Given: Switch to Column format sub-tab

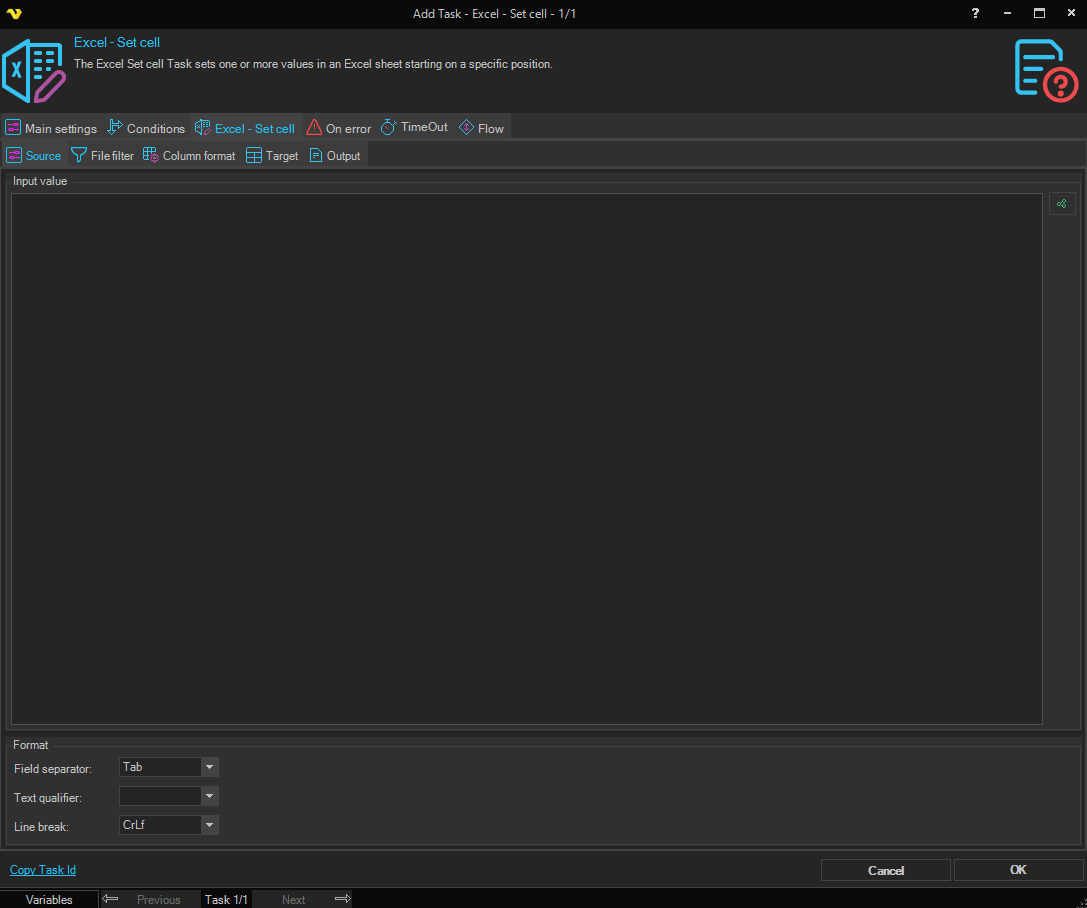Looking at the screenshot, I should (189, 156).
